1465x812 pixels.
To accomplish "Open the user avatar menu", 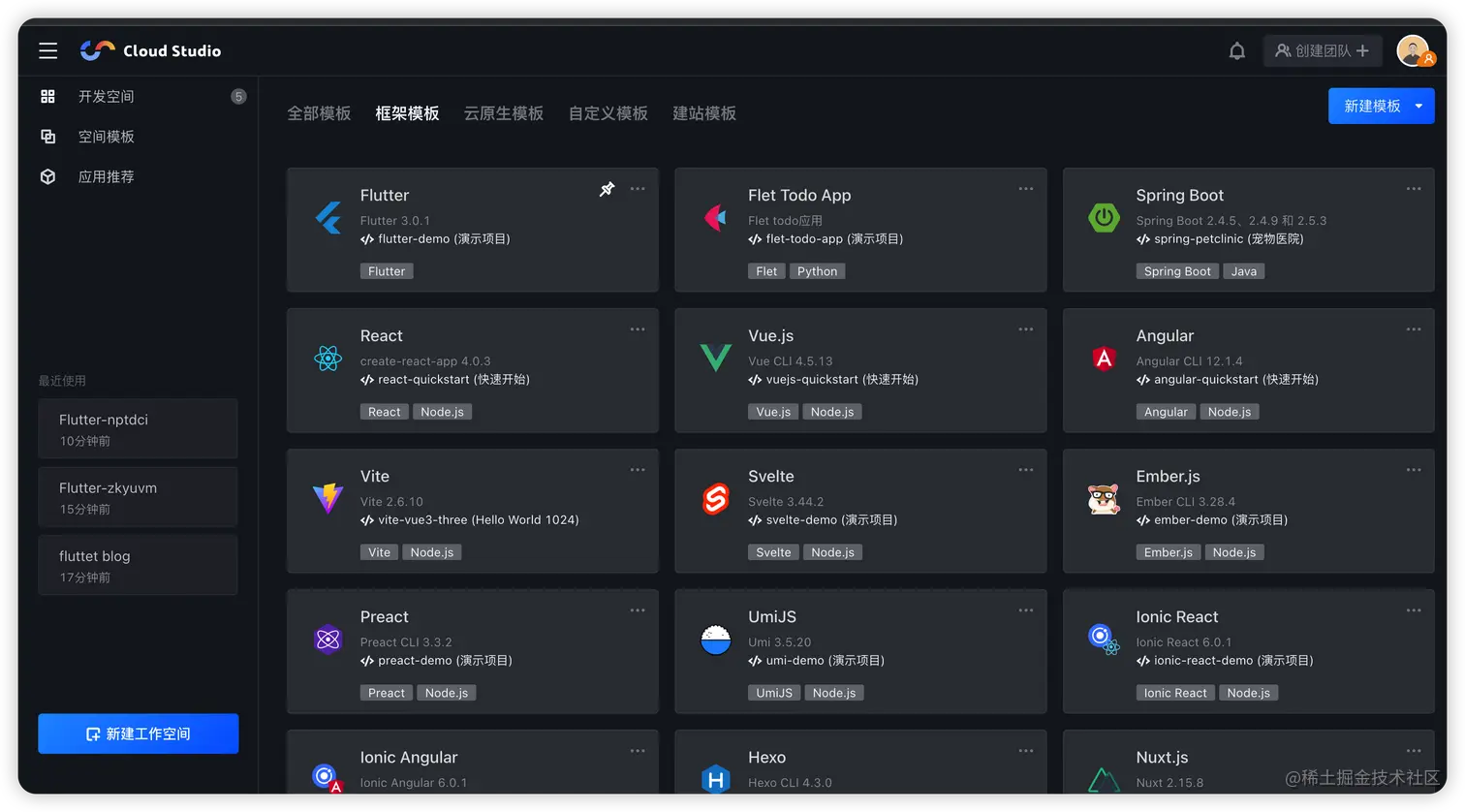I will (1414, 50).
